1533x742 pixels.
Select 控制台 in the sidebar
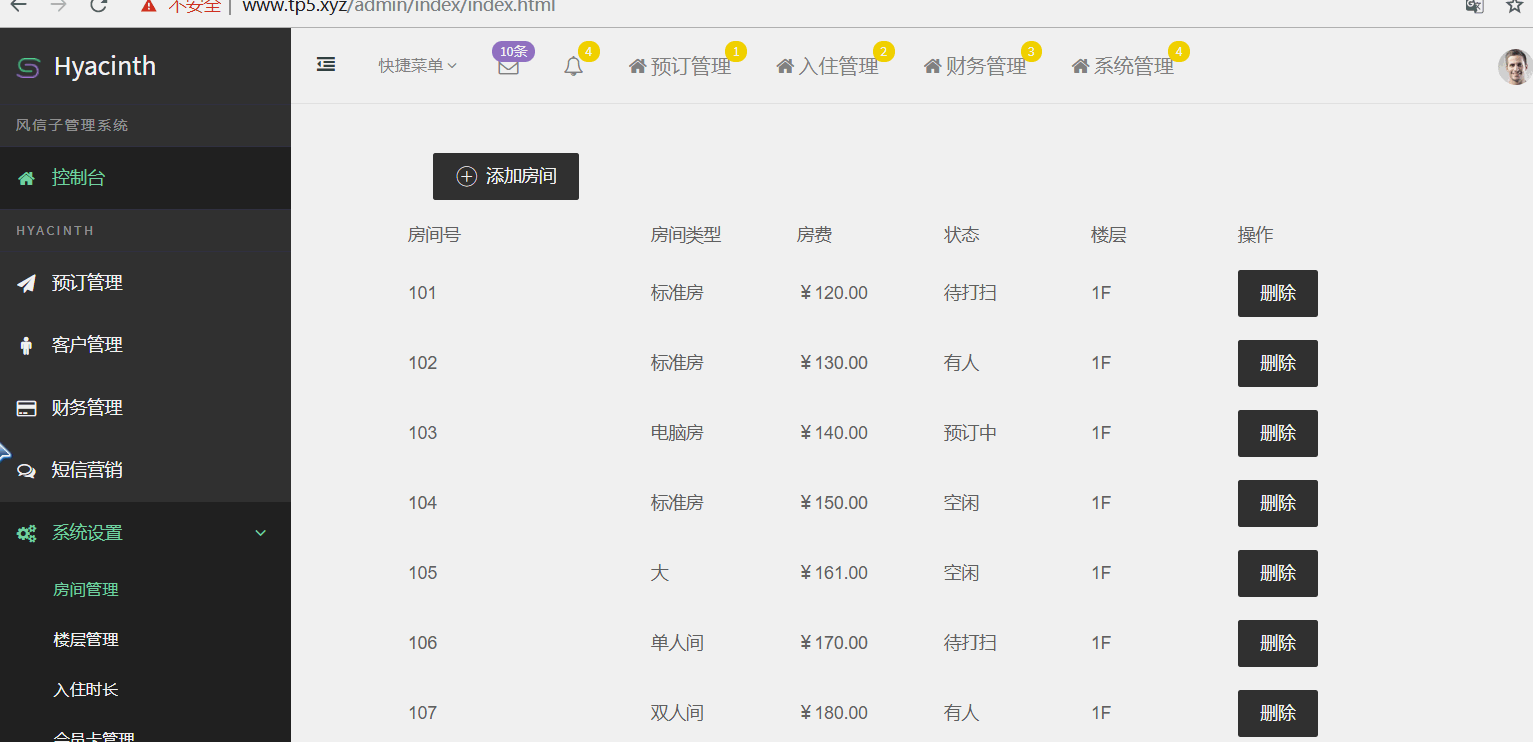point(78,178)
